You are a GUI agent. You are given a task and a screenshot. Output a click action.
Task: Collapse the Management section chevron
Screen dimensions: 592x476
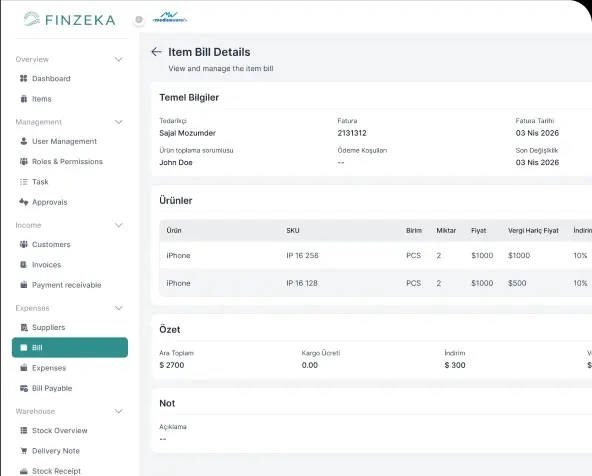pos(119,122)
